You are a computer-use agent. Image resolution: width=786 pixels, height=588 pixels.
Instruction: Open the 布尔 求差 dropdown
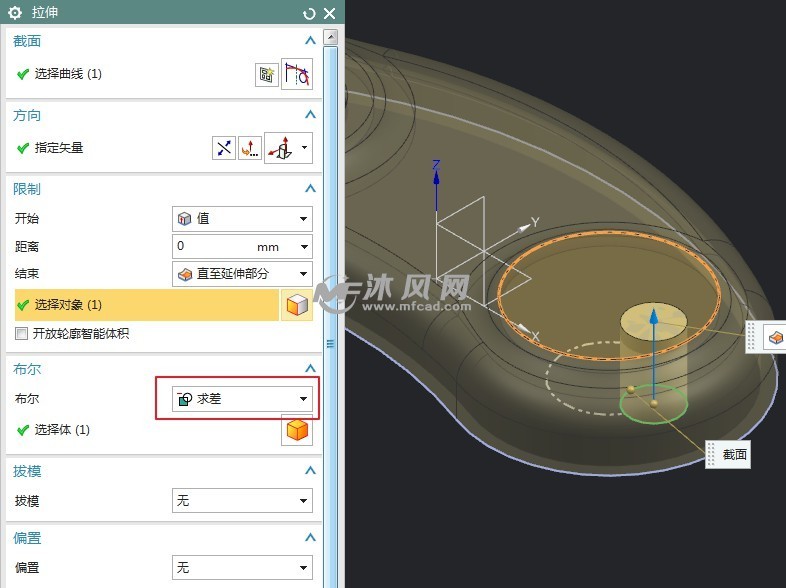click(242, 399)
